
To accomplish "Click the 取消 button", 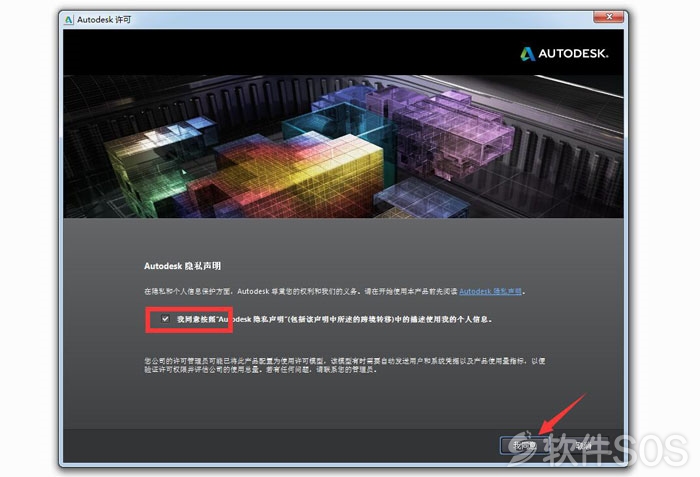I will click(583, 445).
